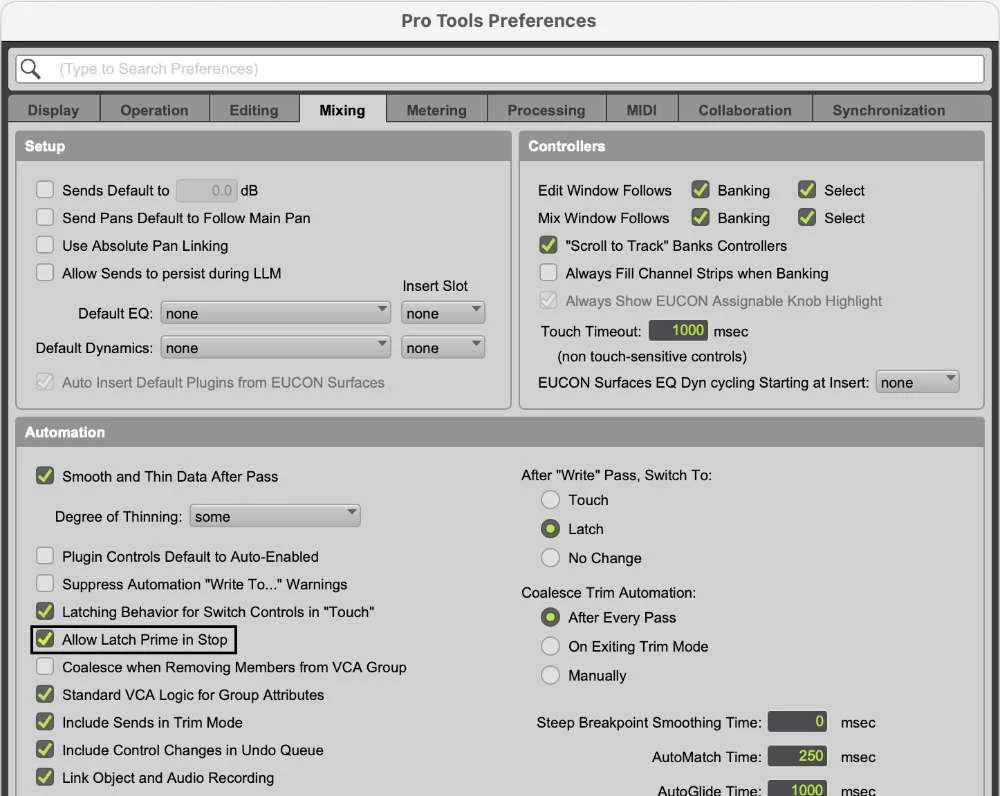Image resolution: width=1000 pixels, height=796 pixels.
Task: Open the Degree of Thinning dropdown
Action: coord(275,516)
